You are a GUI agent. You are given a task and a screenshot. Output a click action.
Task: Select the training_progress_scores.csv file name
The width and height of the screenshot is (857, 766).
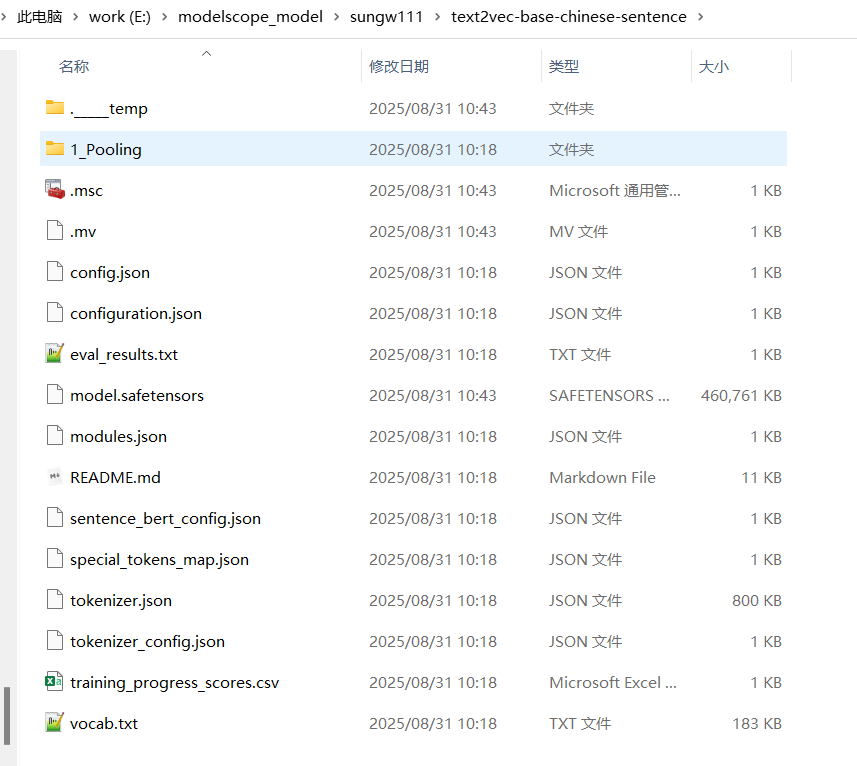(174, 682)
